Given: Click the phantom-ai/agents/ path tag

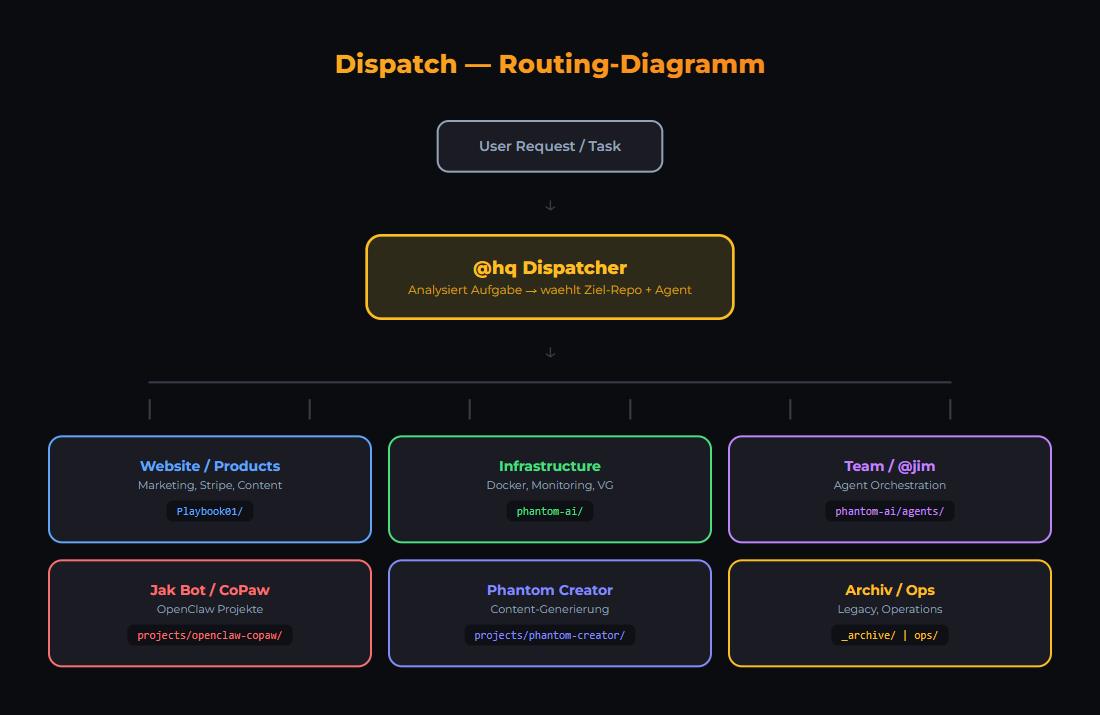Looking at the screenshot, I should pyautogui.click(x=890, y=511).
